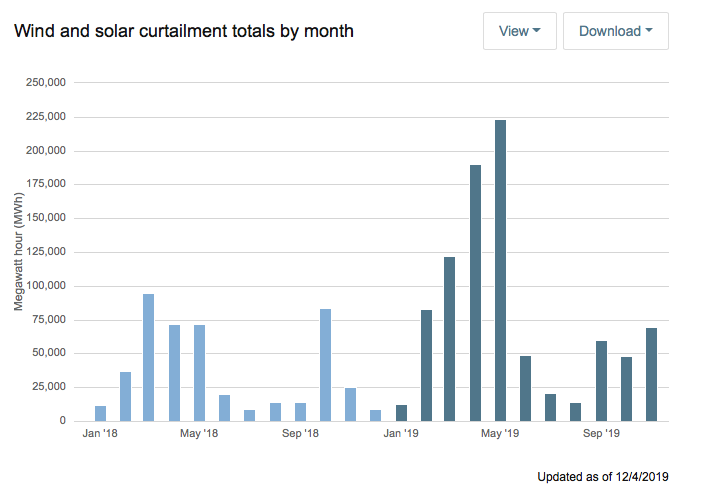The width and height of the screenshot is (707, 494).
Task: Click the 225,000 y-axis value
Action: 46,117
